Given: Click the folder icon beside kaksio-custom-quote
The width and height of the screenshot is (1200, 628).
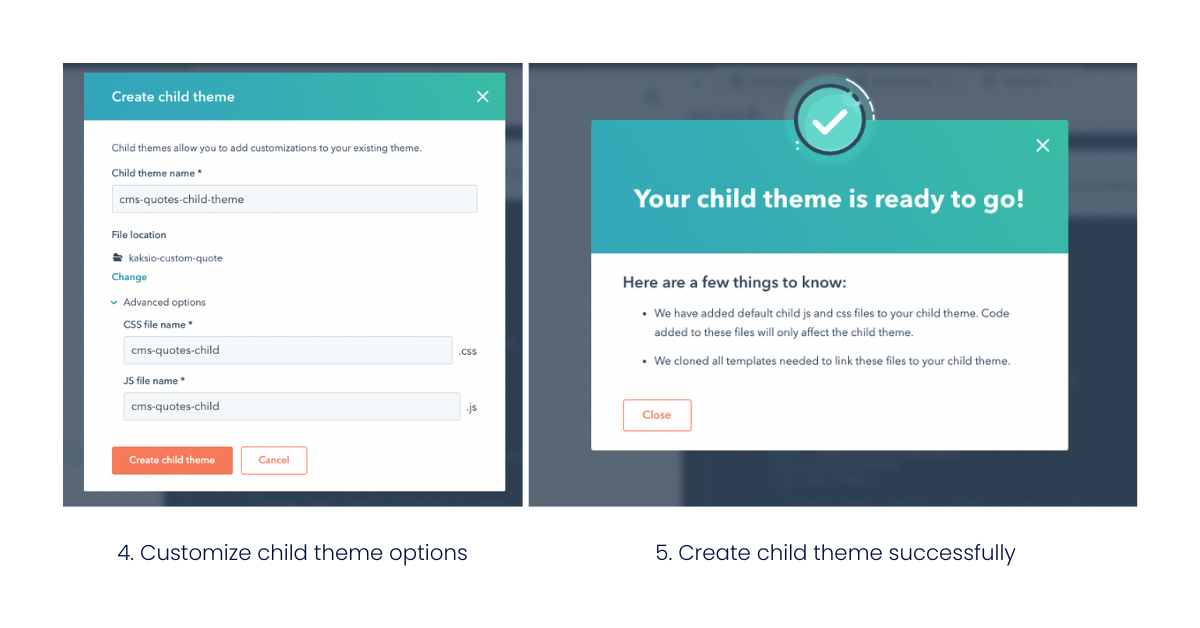Looking at the screenshot, I should tap(118, 258).
